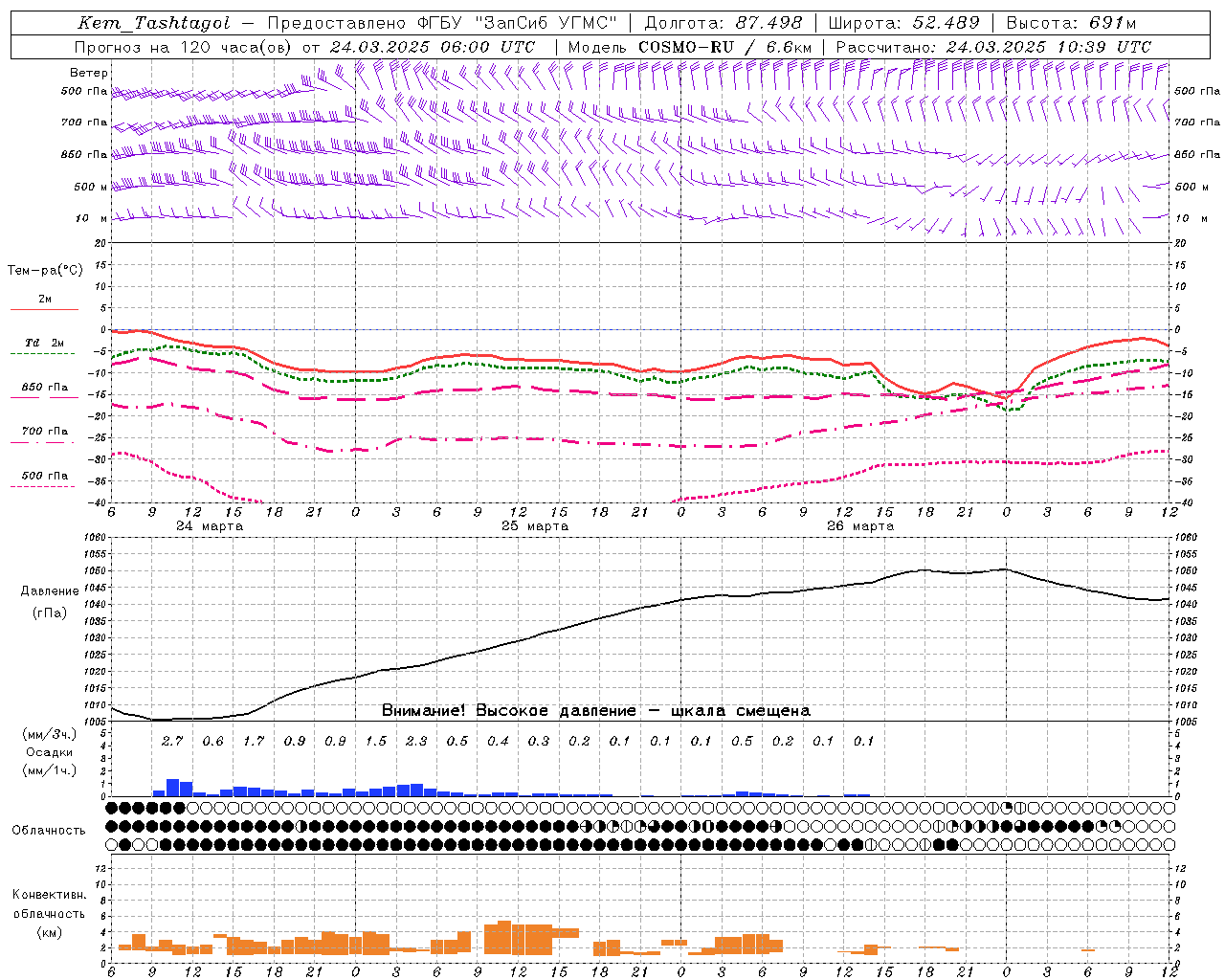Image resolution: width=1225 pixels, height=980 pixels.
Task: Click the 0.6 precipitation total value
Action: 212,741
